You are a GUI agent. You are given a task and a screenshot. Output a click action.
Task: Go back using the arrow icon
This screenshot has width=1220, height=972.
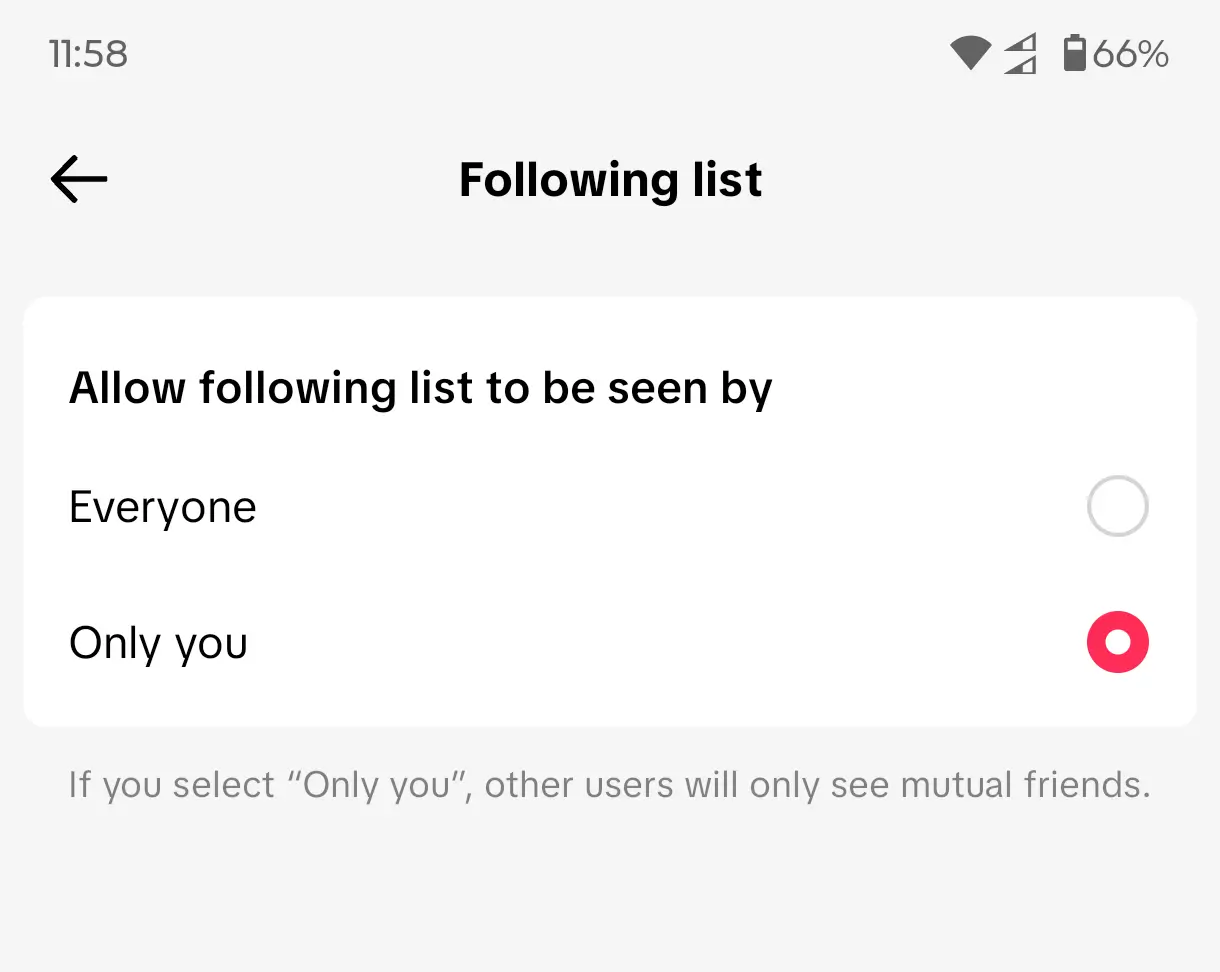(79, 180)
